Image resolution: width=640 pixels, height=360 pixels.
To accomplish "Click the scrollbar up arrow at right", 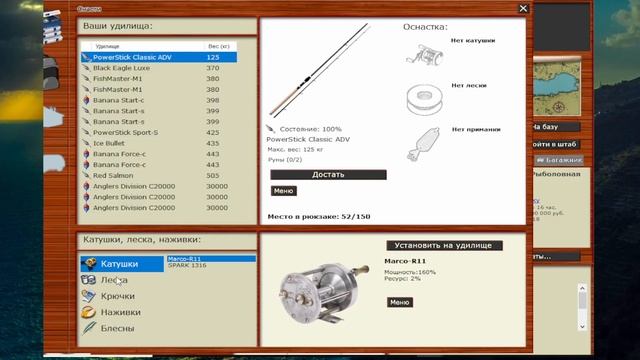I will point(582,289).
